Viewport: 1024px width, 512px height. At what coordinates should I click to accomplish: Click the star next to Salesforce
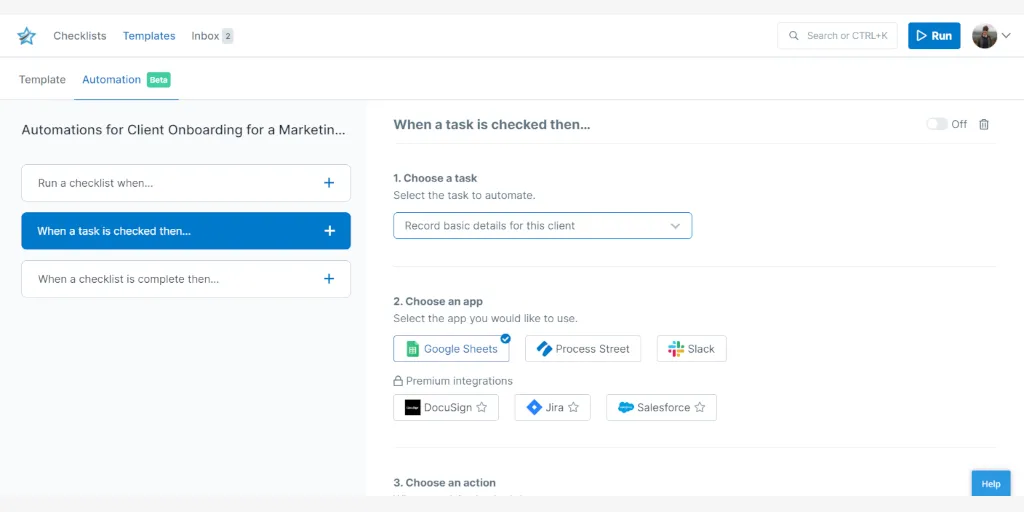coord(699,408)
